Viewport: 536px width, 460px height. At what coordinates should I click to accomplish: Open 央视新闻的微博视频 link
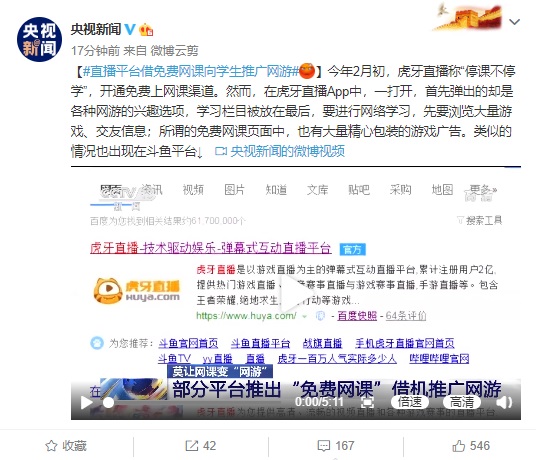280,151
